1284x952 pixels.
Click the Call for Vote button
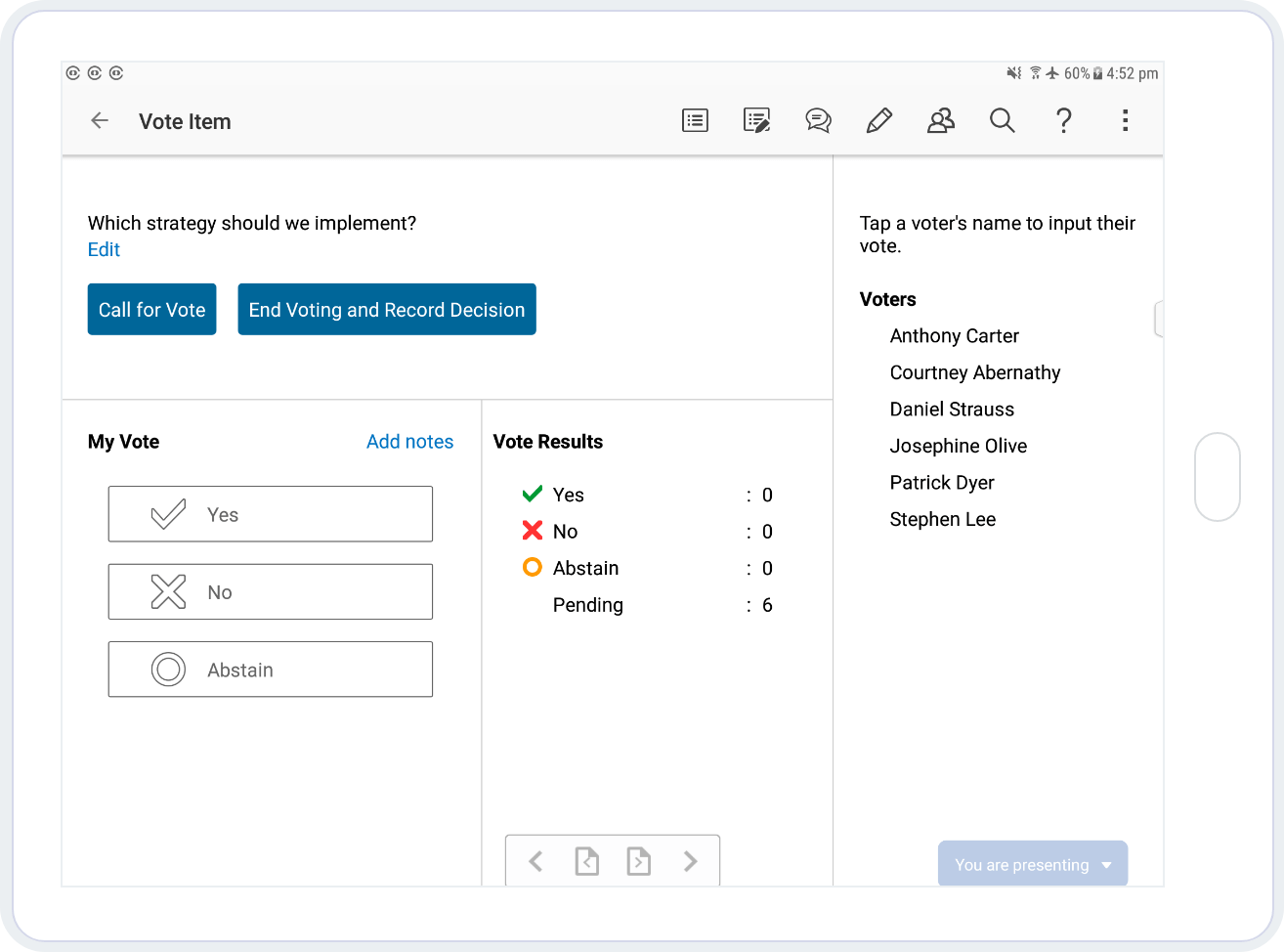coord(151,310)
